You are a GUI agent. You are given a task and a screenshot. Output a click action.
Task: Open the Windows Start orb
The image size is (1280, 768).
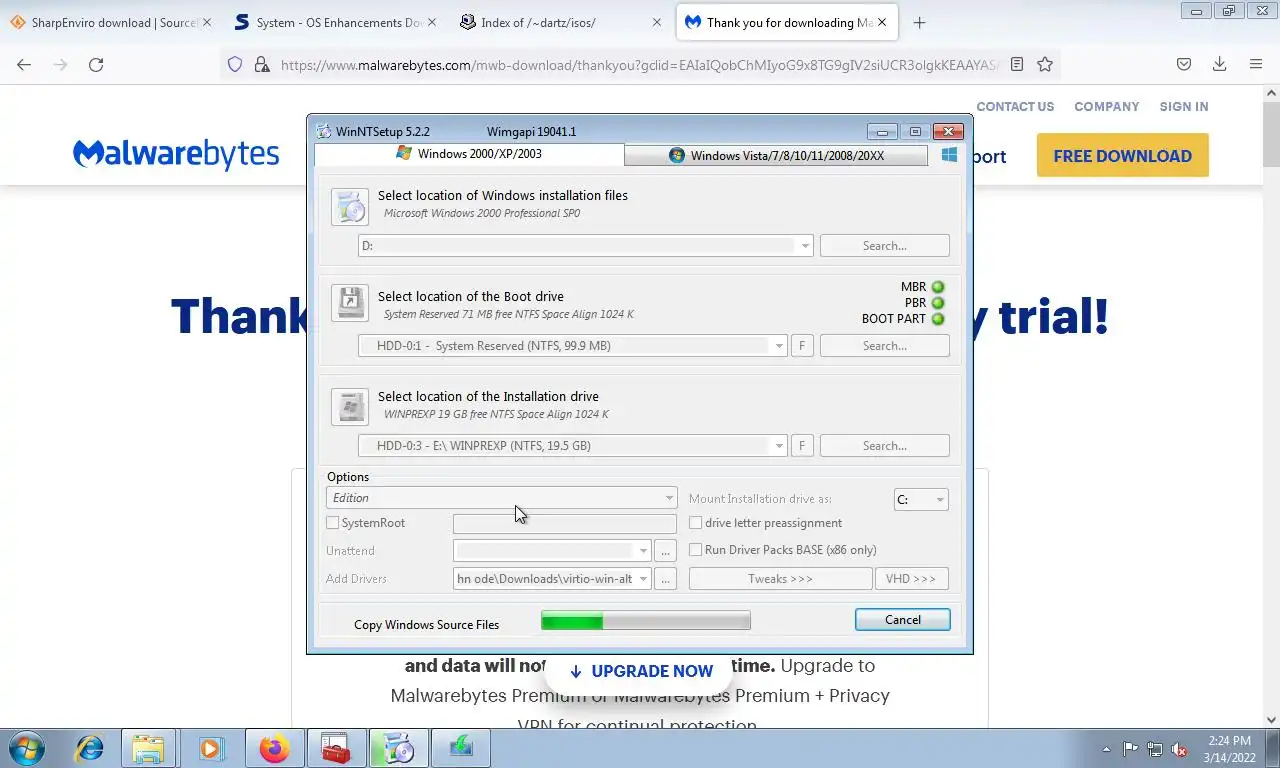coord(26,748)
